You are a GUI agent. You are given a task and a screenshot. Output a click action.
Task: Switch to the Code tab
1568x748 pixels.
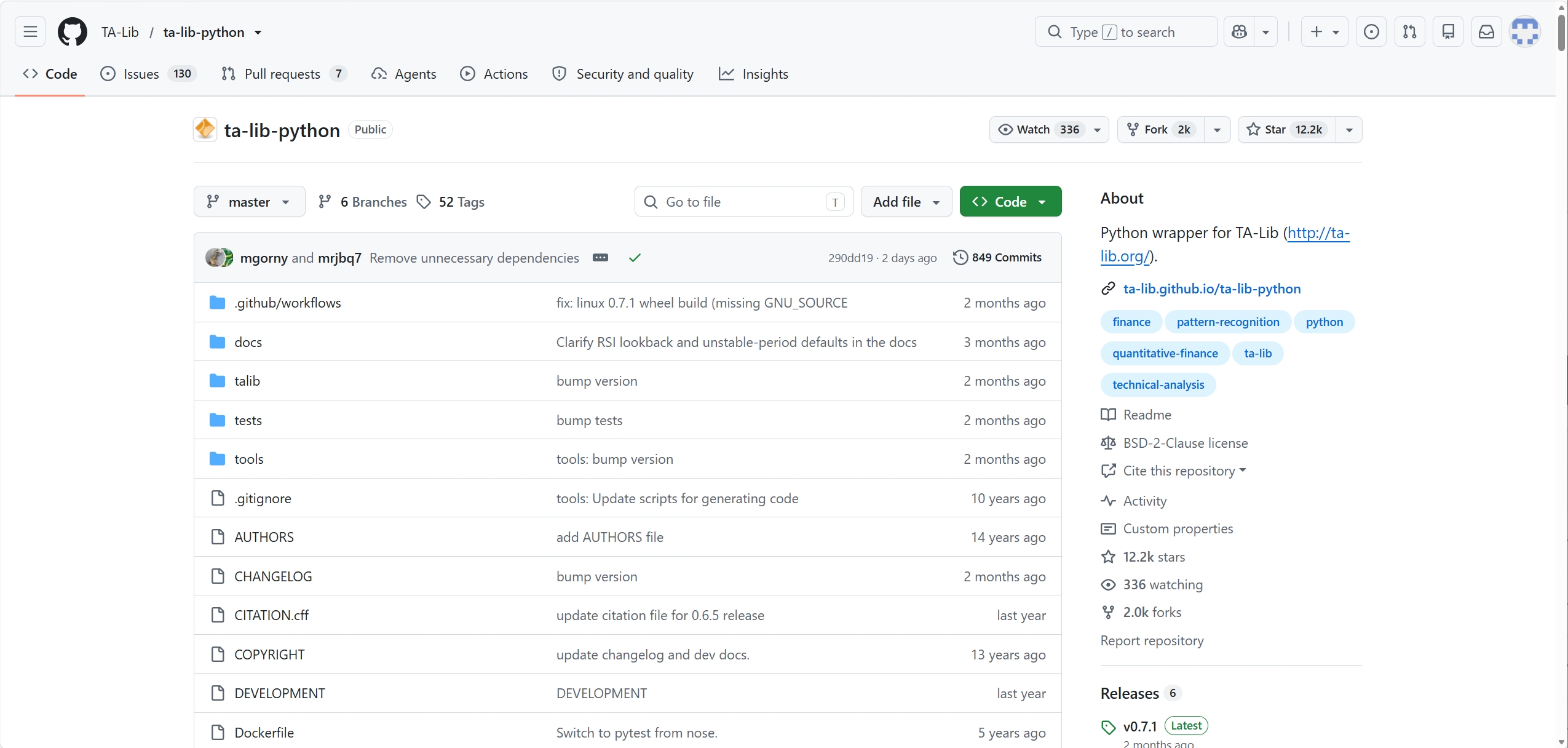tap(50, 74)
